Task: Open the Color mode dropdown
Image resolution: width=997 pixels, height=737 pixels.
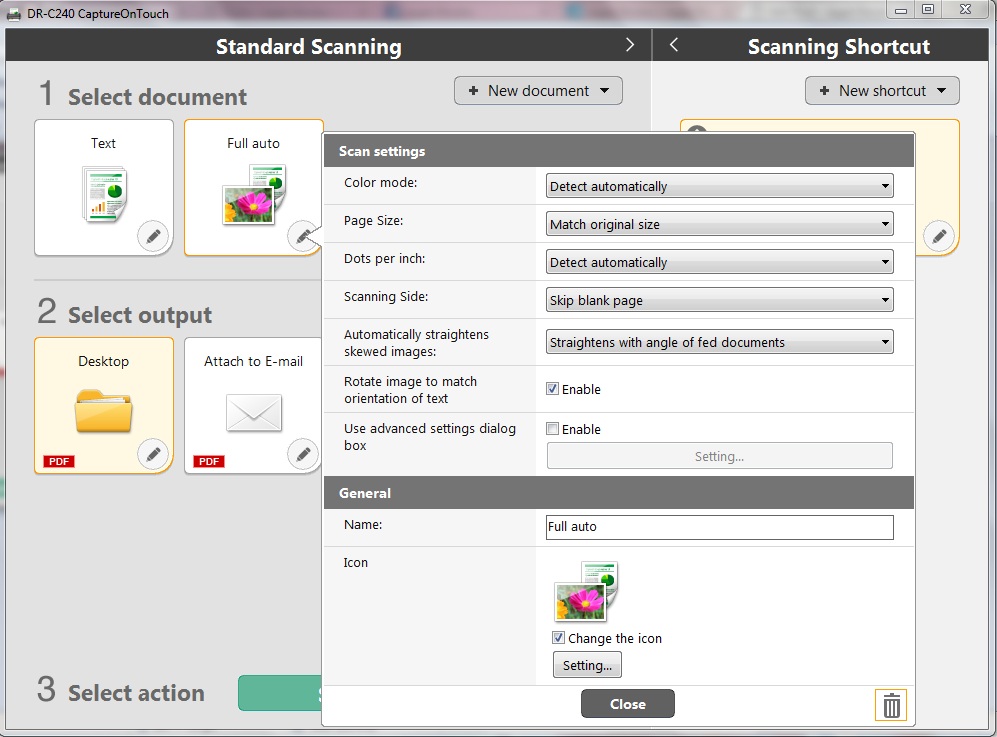Action: click(719, 186)
